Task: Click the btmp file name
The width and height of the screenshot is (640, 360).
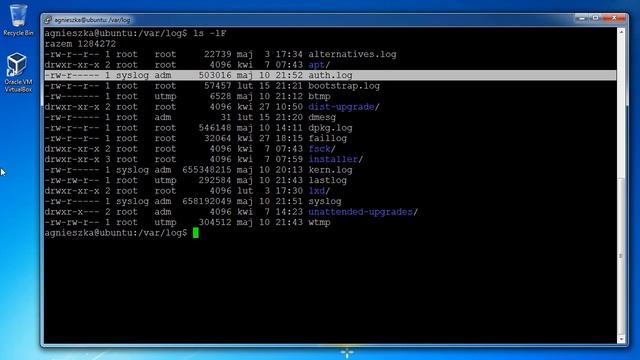Action: click(x=319, y=96)
